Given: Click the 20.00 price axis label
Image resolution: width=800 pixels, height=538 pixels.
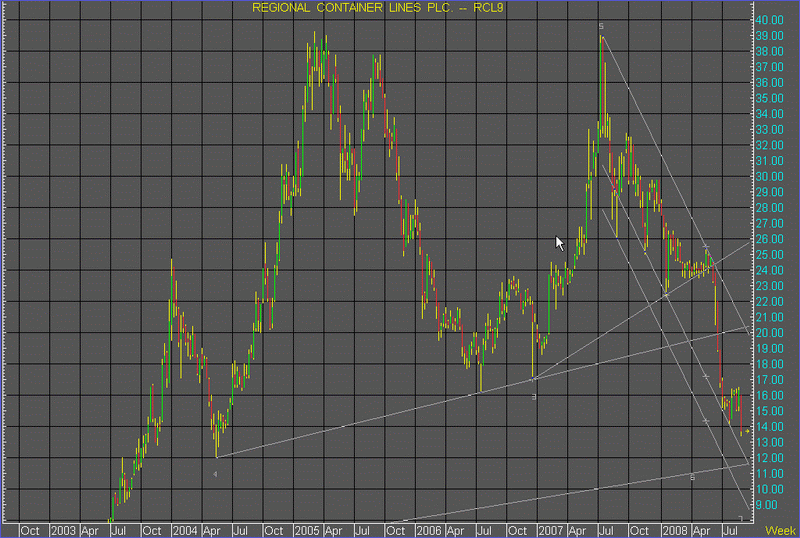Looking at the screenshot, I should tap(769, 333).
